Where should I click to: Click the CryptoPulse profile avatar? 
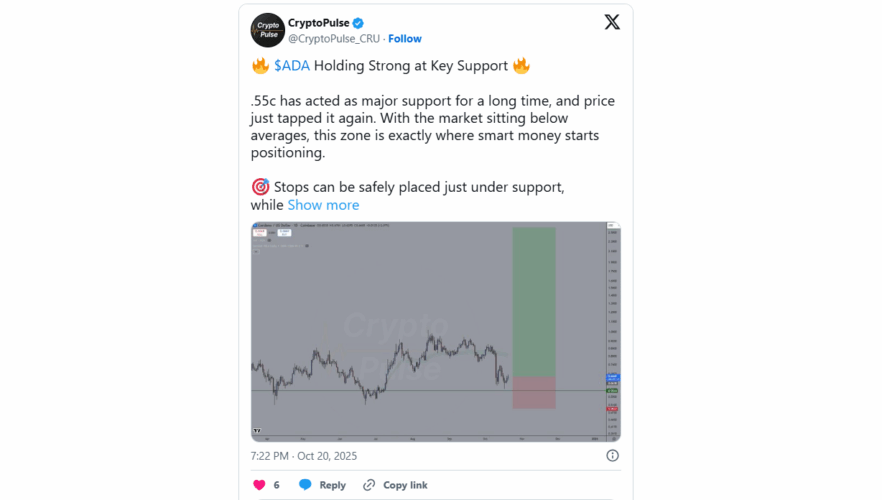click(267, 30)
